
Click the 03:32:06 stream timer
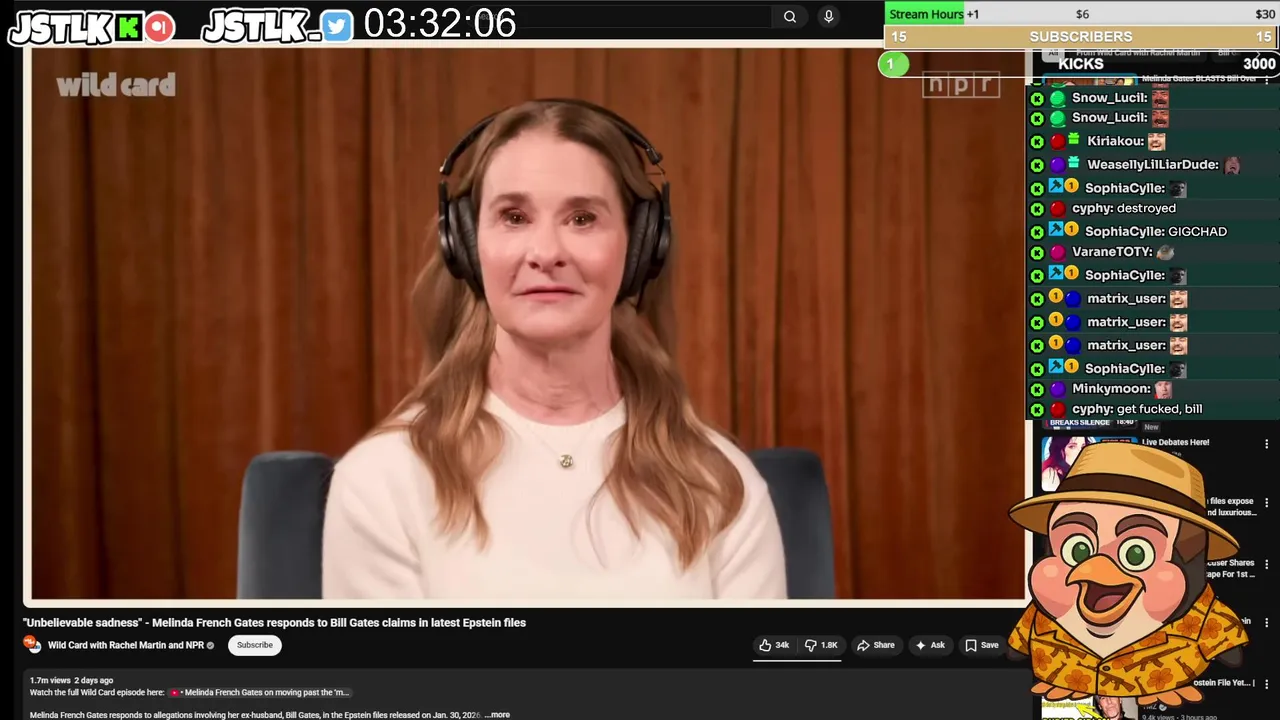(x=440, y=23)
